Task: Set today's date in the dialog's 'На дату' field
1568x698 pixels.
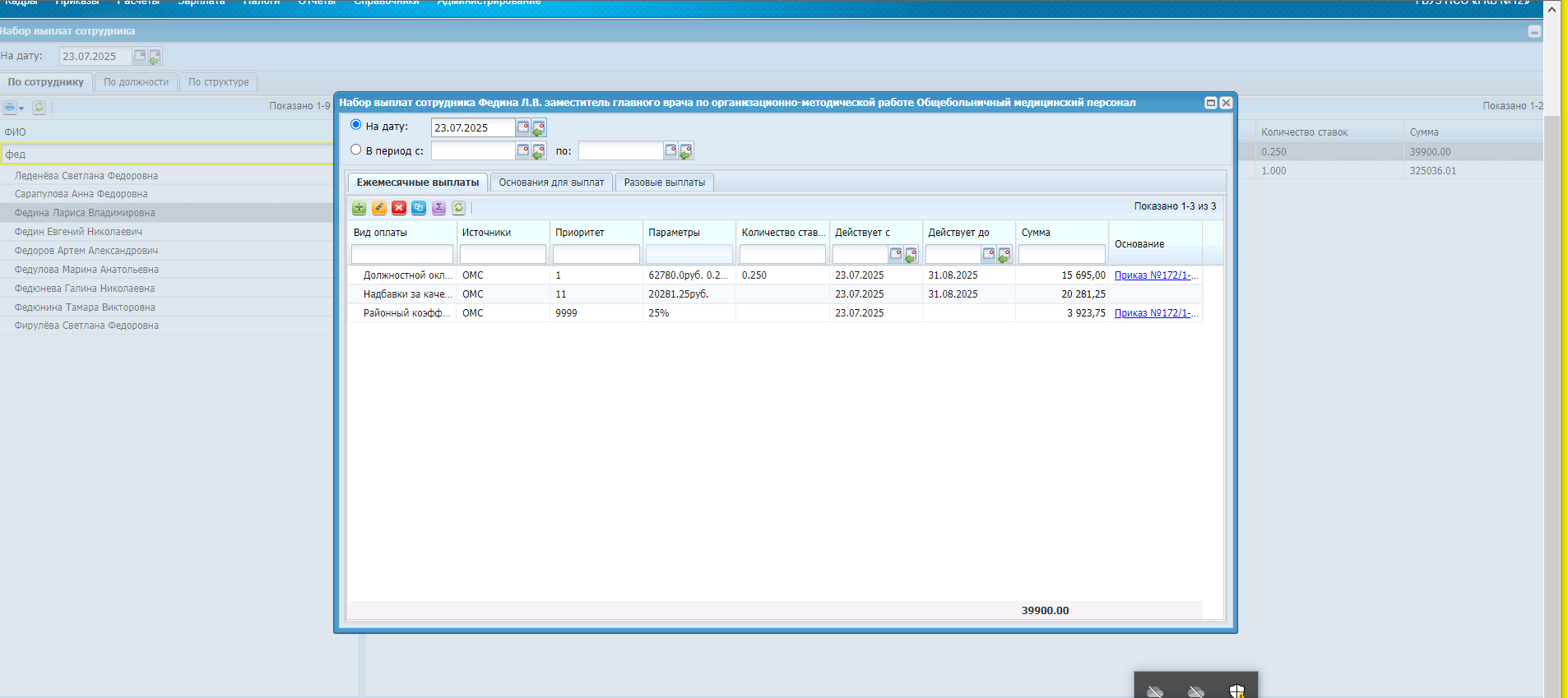Action: click(x=539, y=128)
